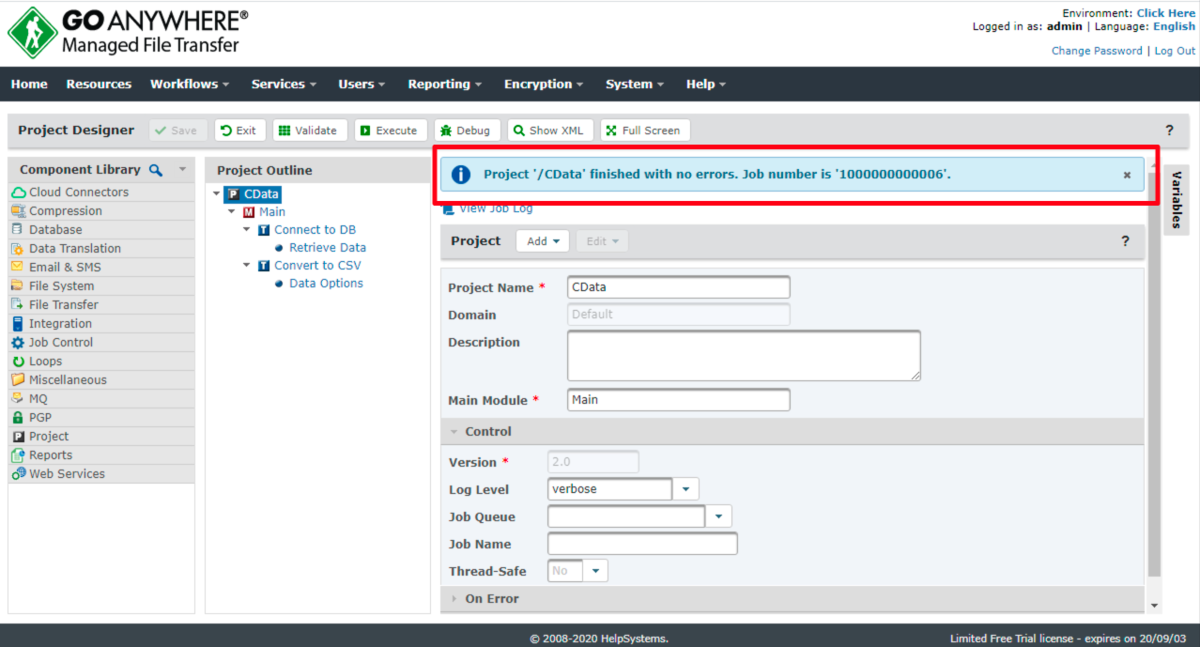Click the Main Module input field
This screenshot has height=647, width=1200.
(678, 400)
